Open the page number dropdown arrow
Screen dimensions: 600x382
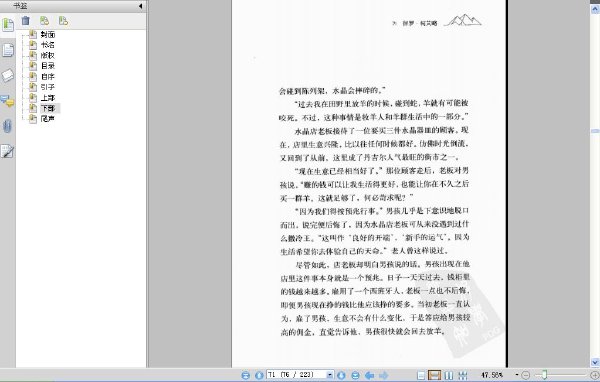point(330,375)
